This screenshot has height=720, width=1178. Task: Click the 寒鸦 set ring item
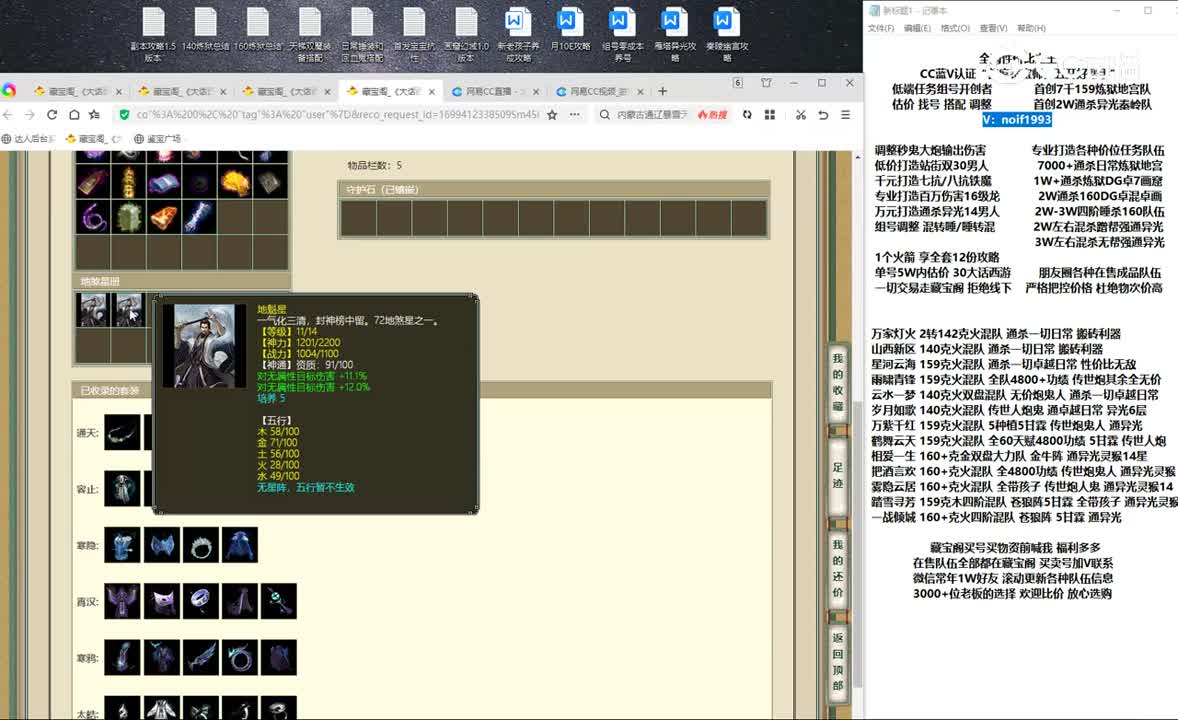(240, 658)
